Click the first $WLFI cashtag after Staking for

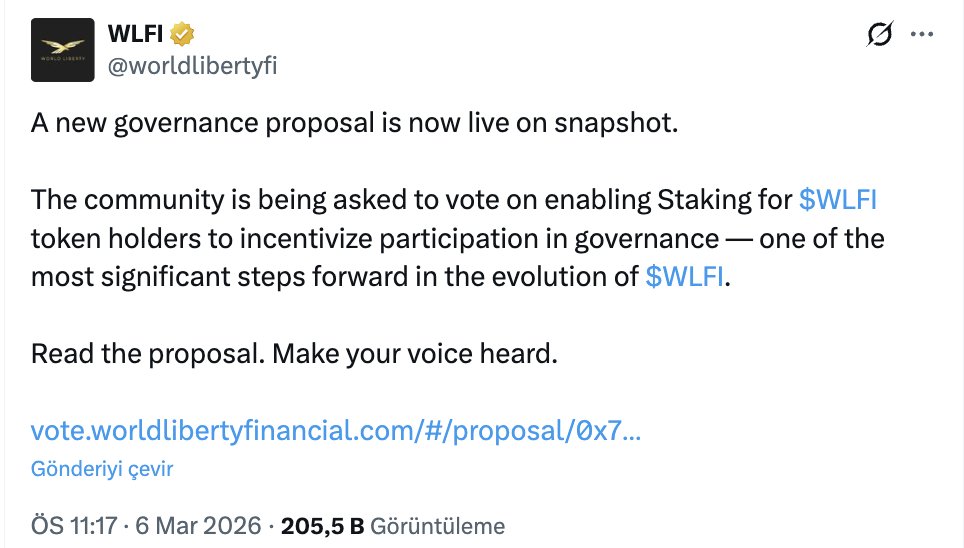click(838, 200)
